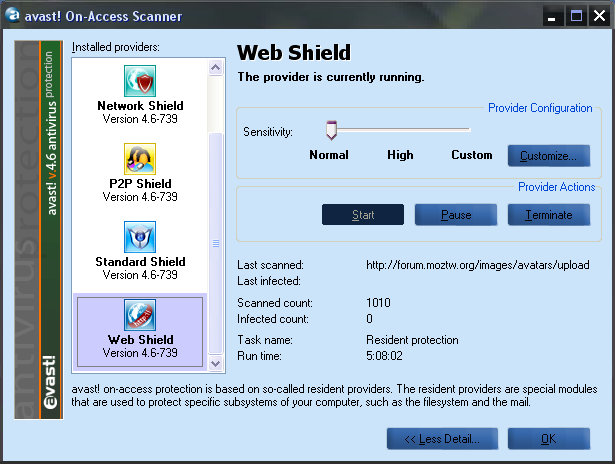Image resolution: width=615 pixels, height=464 pixels.
Task: Click the Provider Actions group label
Action: [557, 187]
